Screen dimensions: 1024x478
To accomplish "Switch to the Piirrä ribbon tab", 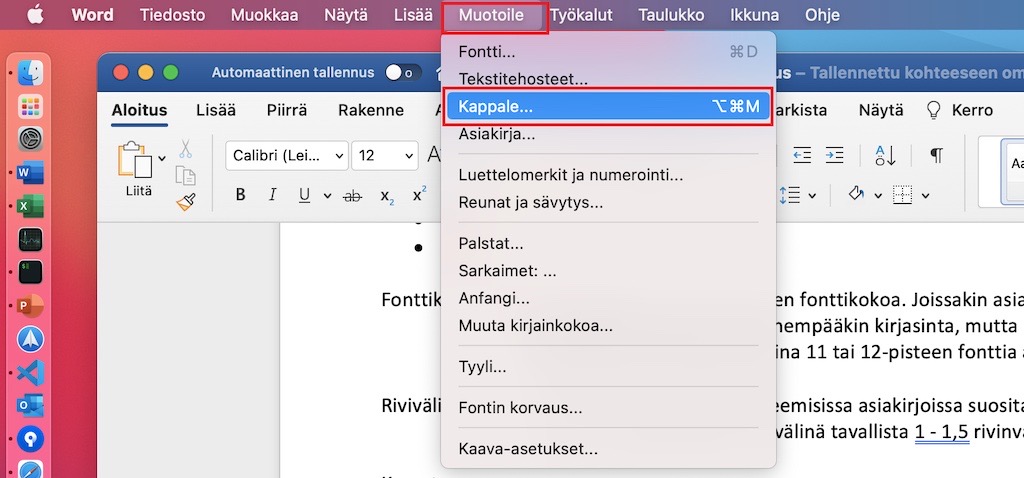I will coord(287,110).
